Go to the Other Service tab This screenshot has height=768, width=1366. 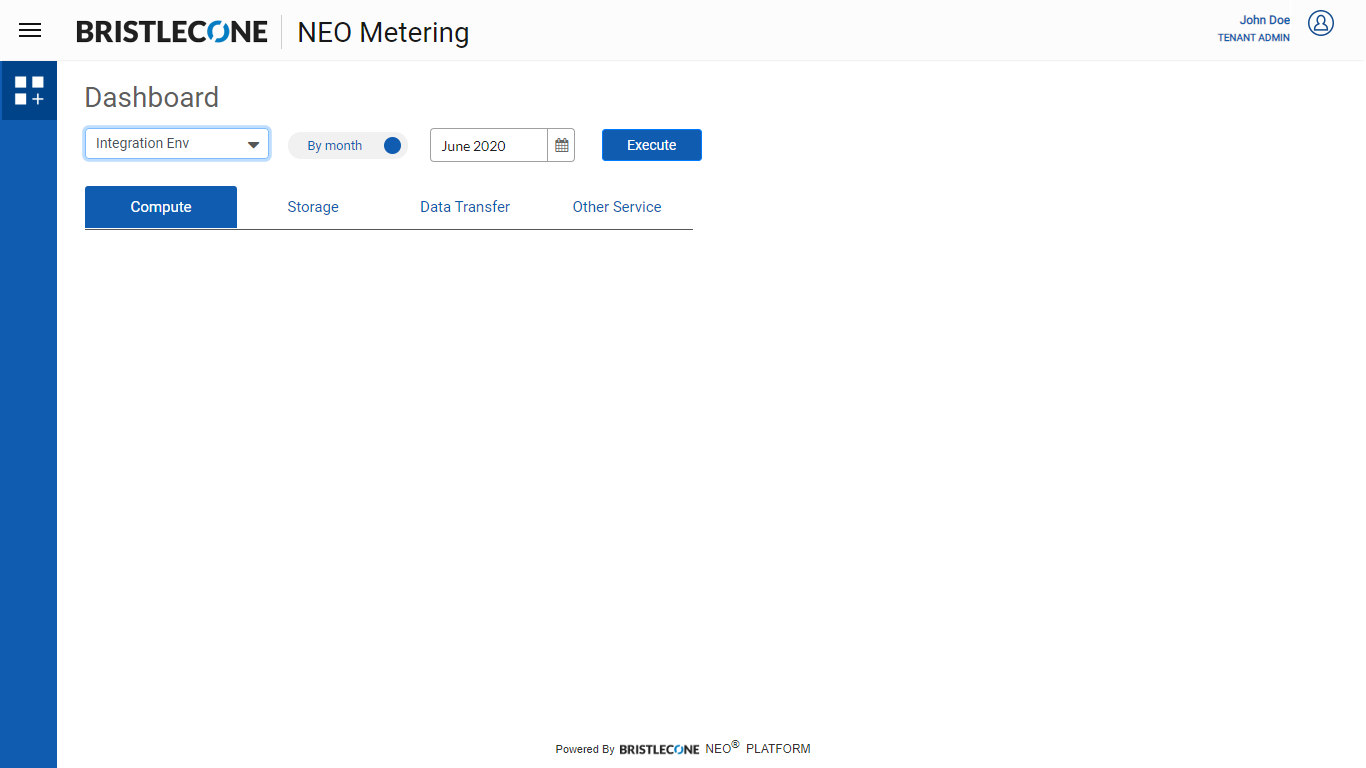[x=617, y=207]
